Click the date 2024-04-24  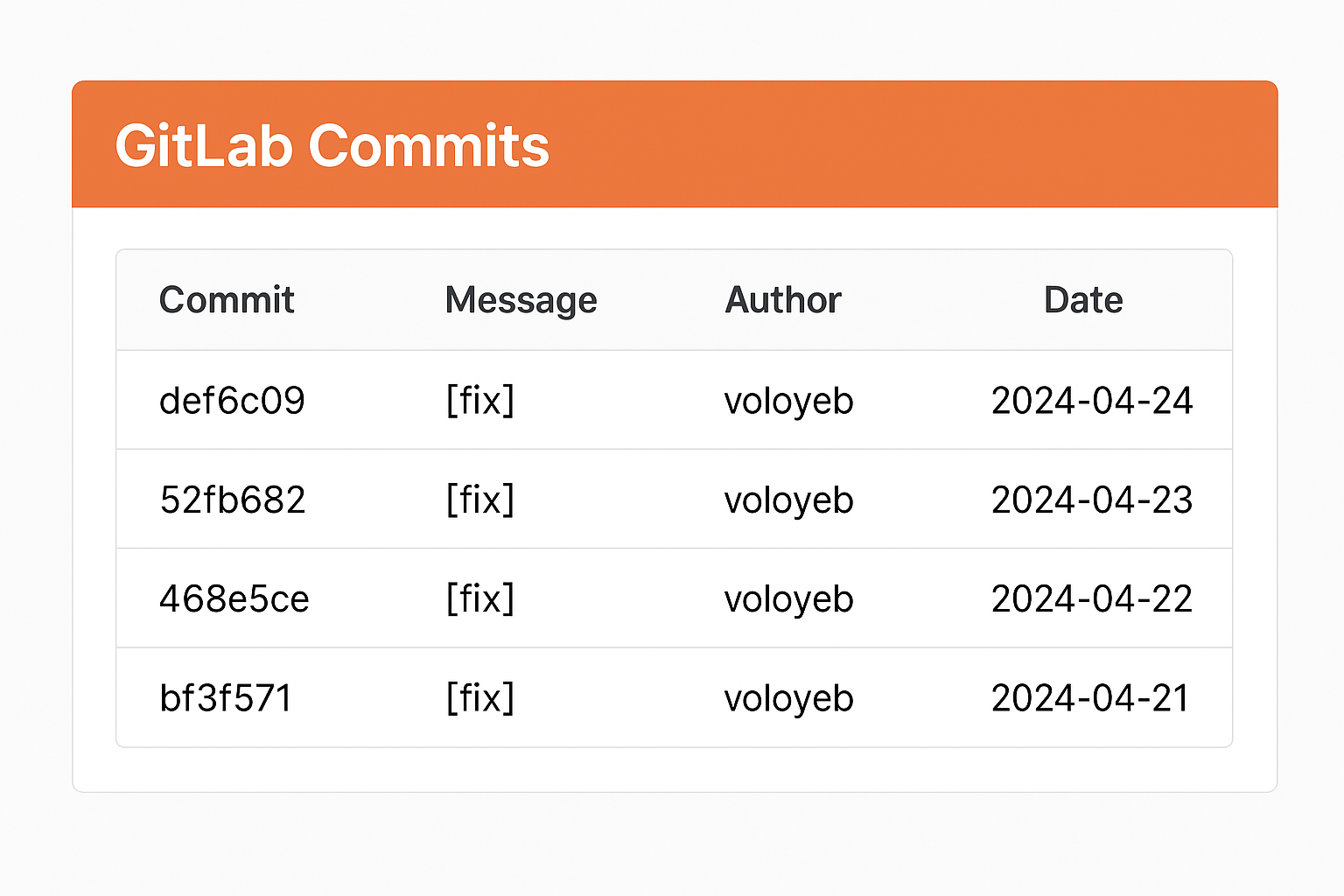[x=1092, y=401]
